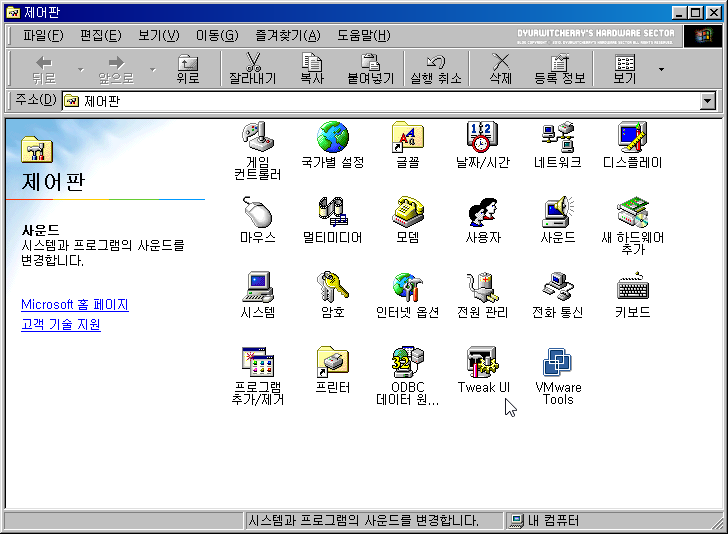Maximize the 제어판 window
728x534 pixels.
pyautogui.click(x=695, y=13)
